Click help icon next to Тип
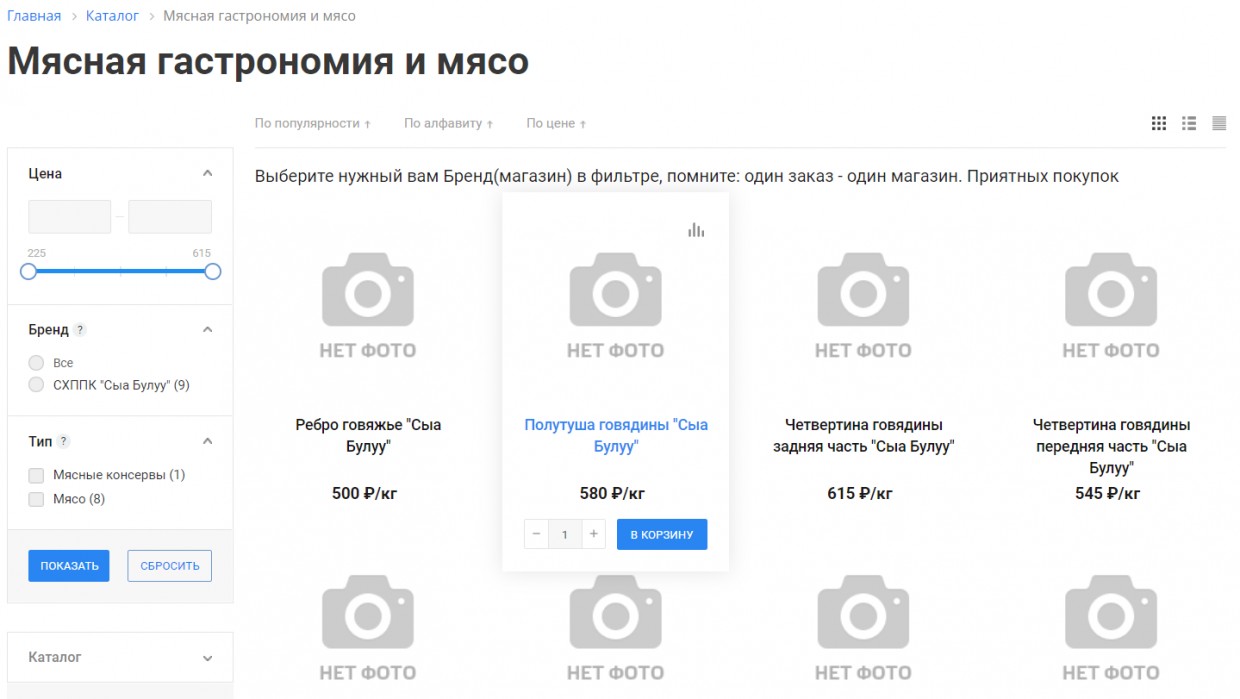This screenshot has height=699, width=1240. tap(64, 442)
